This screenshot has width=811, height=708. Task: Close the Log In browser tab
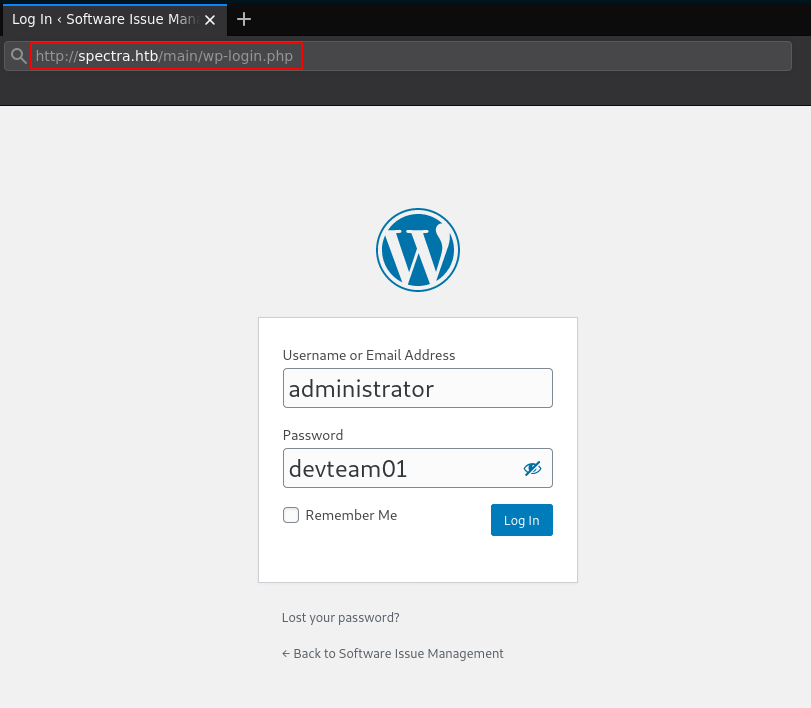point(210,20)
